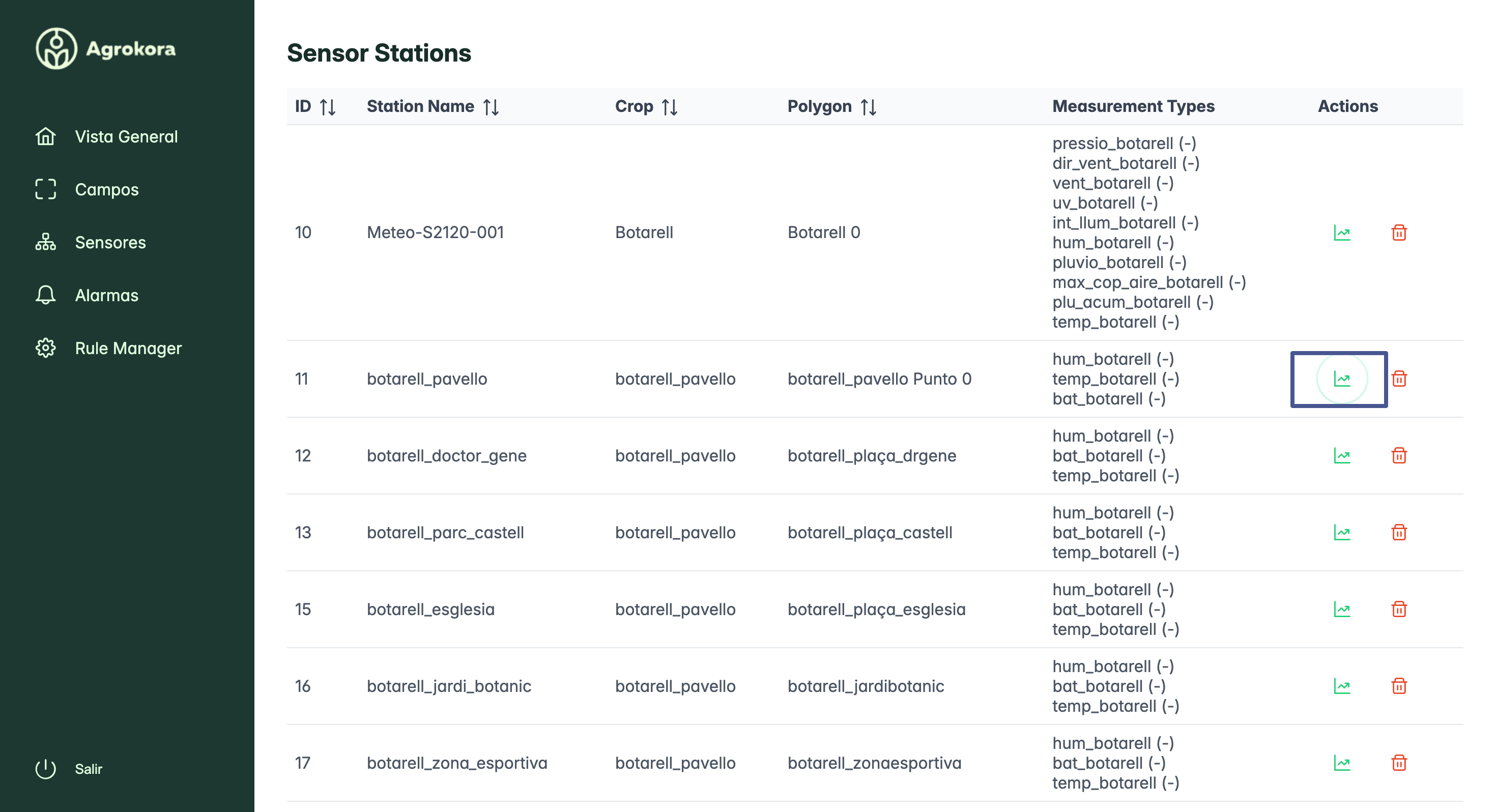Select the Rule Manager menu entry
Image resolution: width=1496 pixels, height=812 pixels.
coord(128,348)
